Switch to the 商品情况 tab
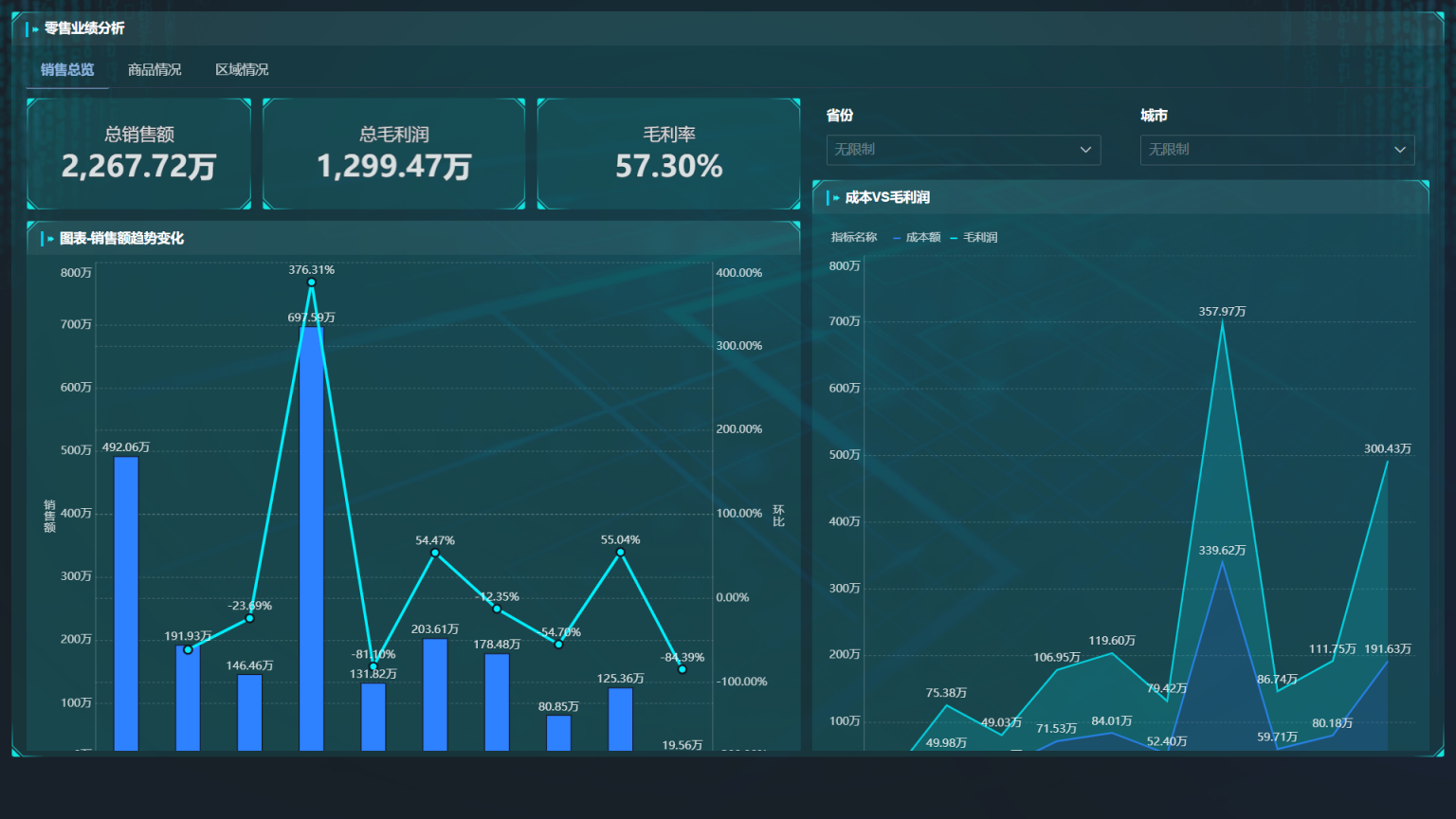1456x819 pixels. click(x=155, y=70)
